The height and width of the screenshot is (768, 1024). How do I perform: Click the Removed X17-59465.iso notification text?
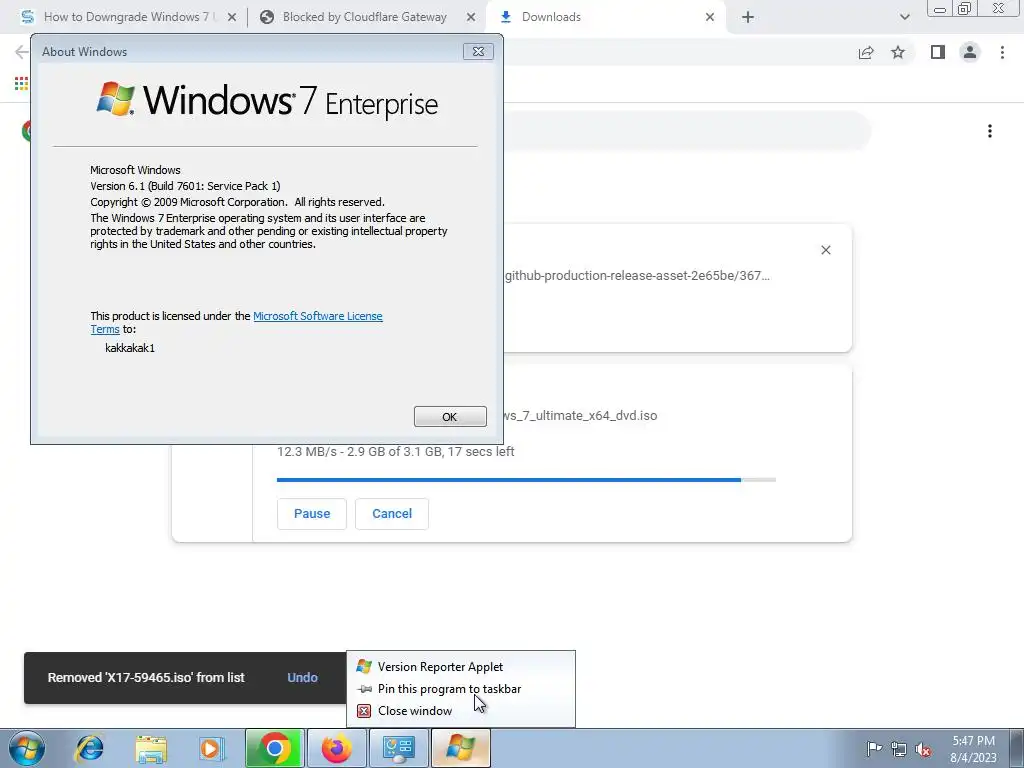[x=146, y=678]
